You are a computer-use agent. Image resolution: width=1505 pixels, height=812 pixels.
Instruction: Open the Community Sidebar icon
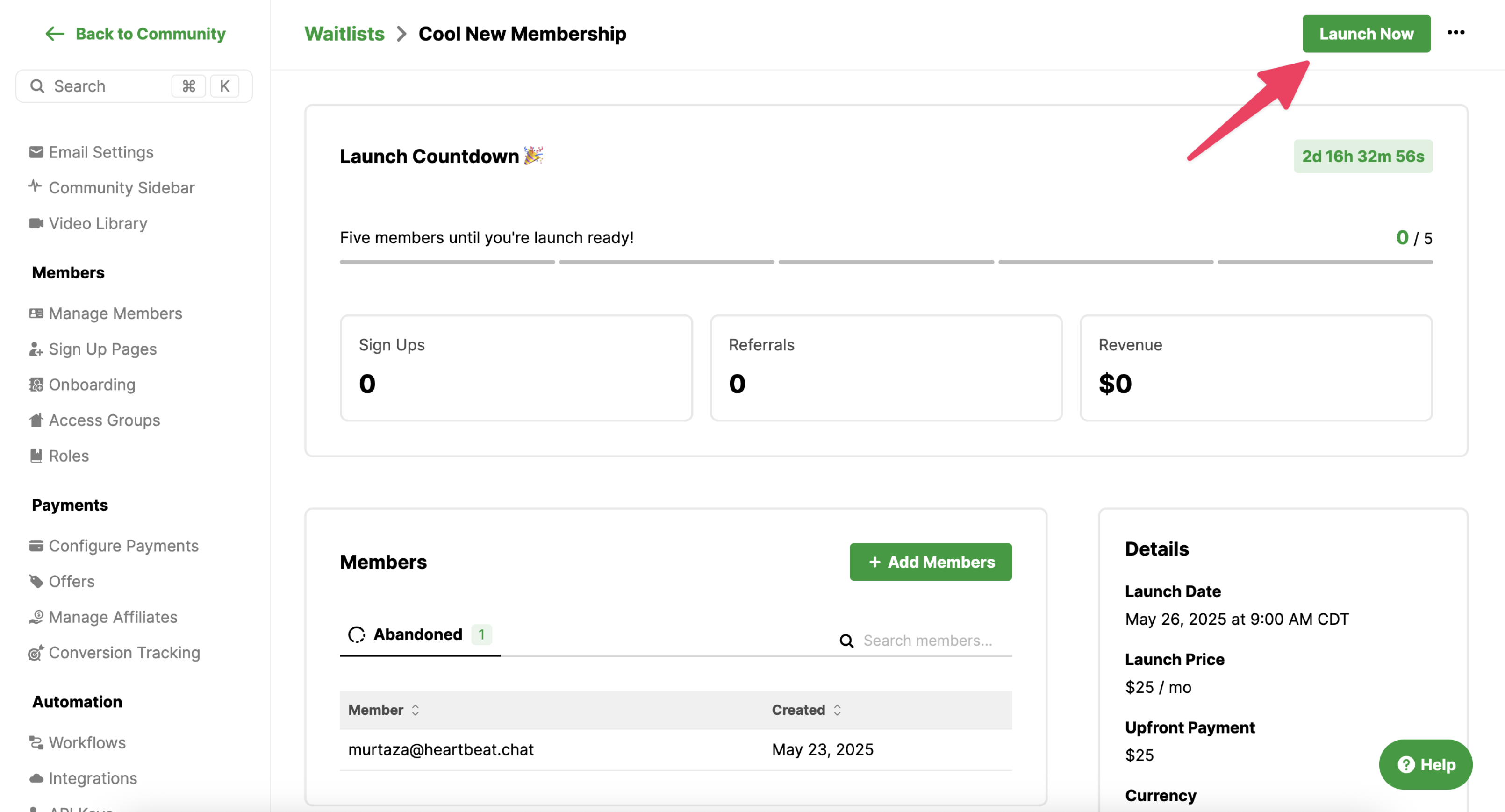[x=36, y=187]
